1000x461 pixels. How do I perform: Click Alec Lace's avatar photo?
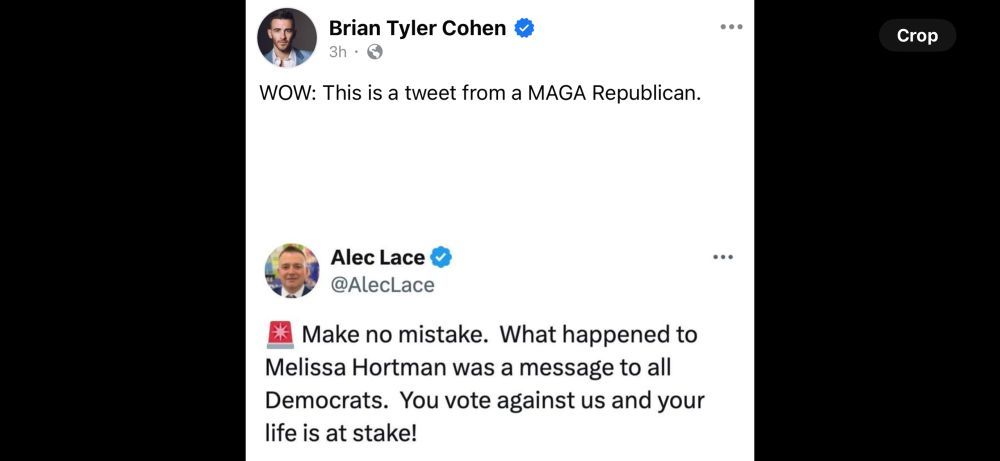292,270
